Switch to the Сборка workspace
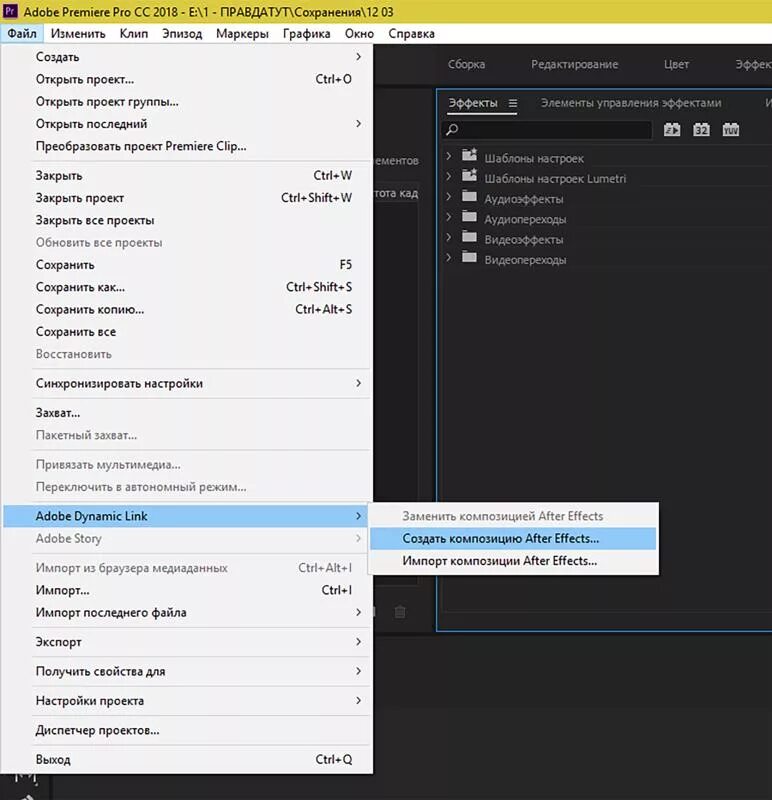The width and height of the screenshot is (772, 800). point(466,64)
